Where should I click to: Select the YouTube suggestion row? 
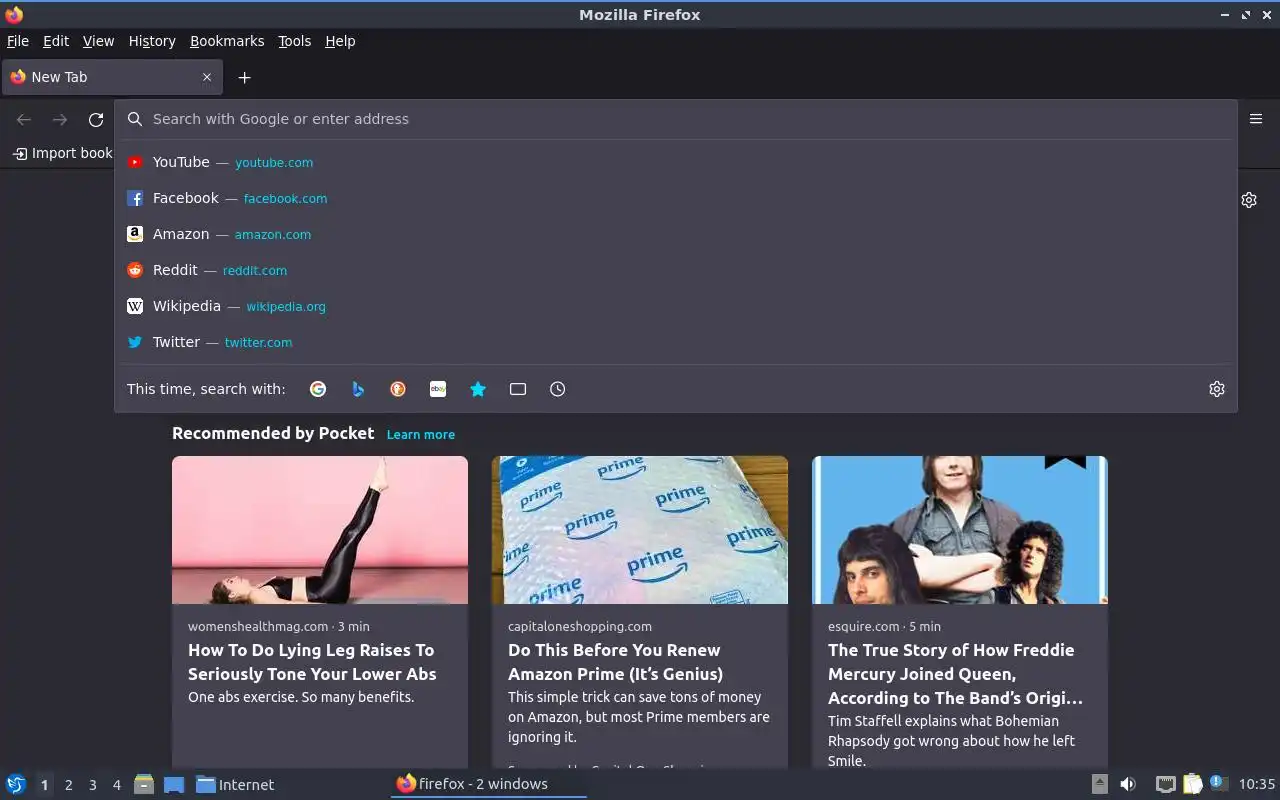click(676, 162)
